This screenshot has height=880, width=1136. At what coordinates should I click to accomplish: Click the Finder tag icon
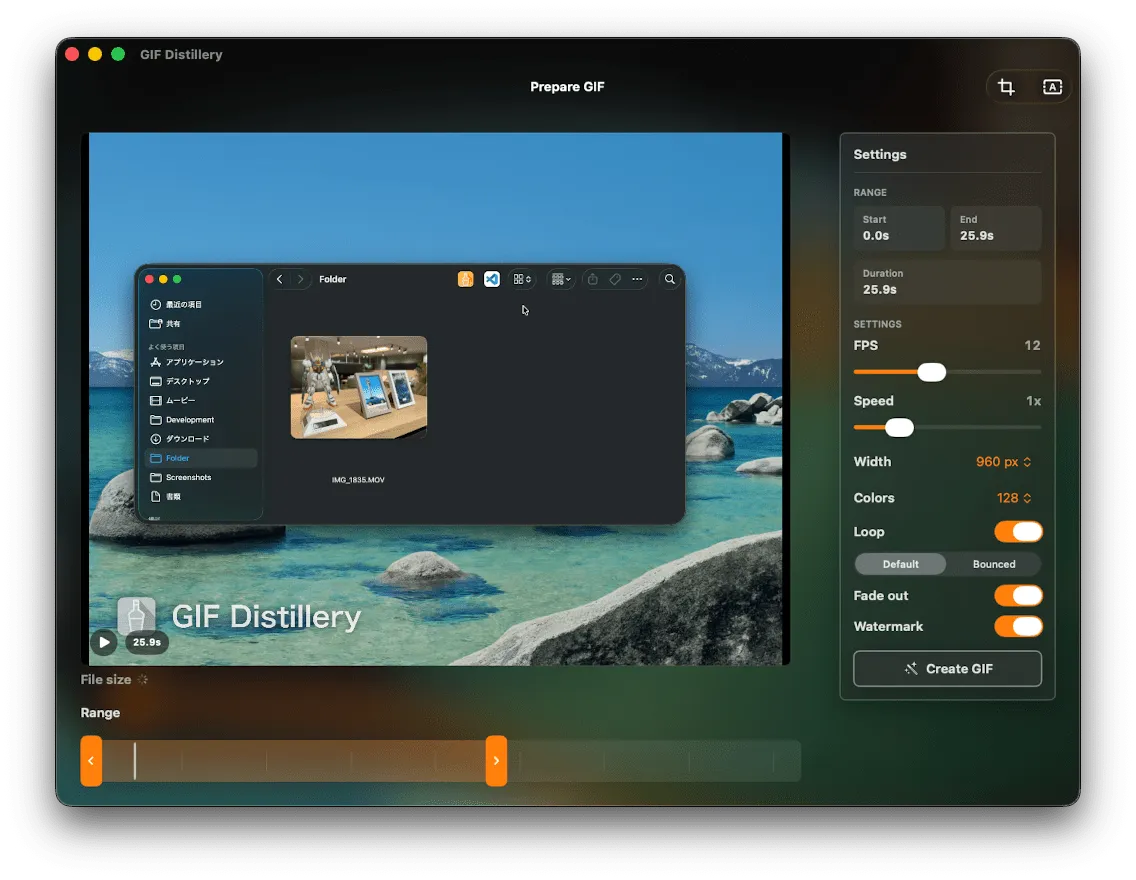(x=615, y=279)
